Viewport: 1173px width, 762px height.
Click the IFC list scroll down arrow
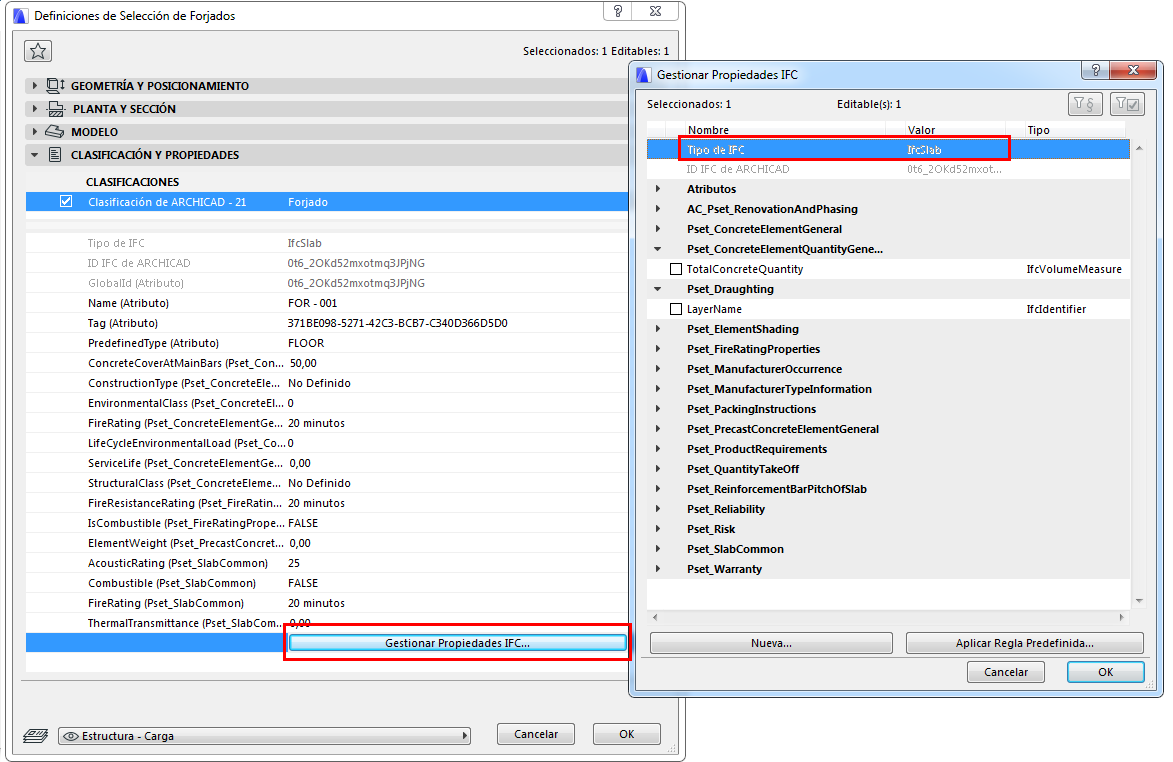[1139, 600]
